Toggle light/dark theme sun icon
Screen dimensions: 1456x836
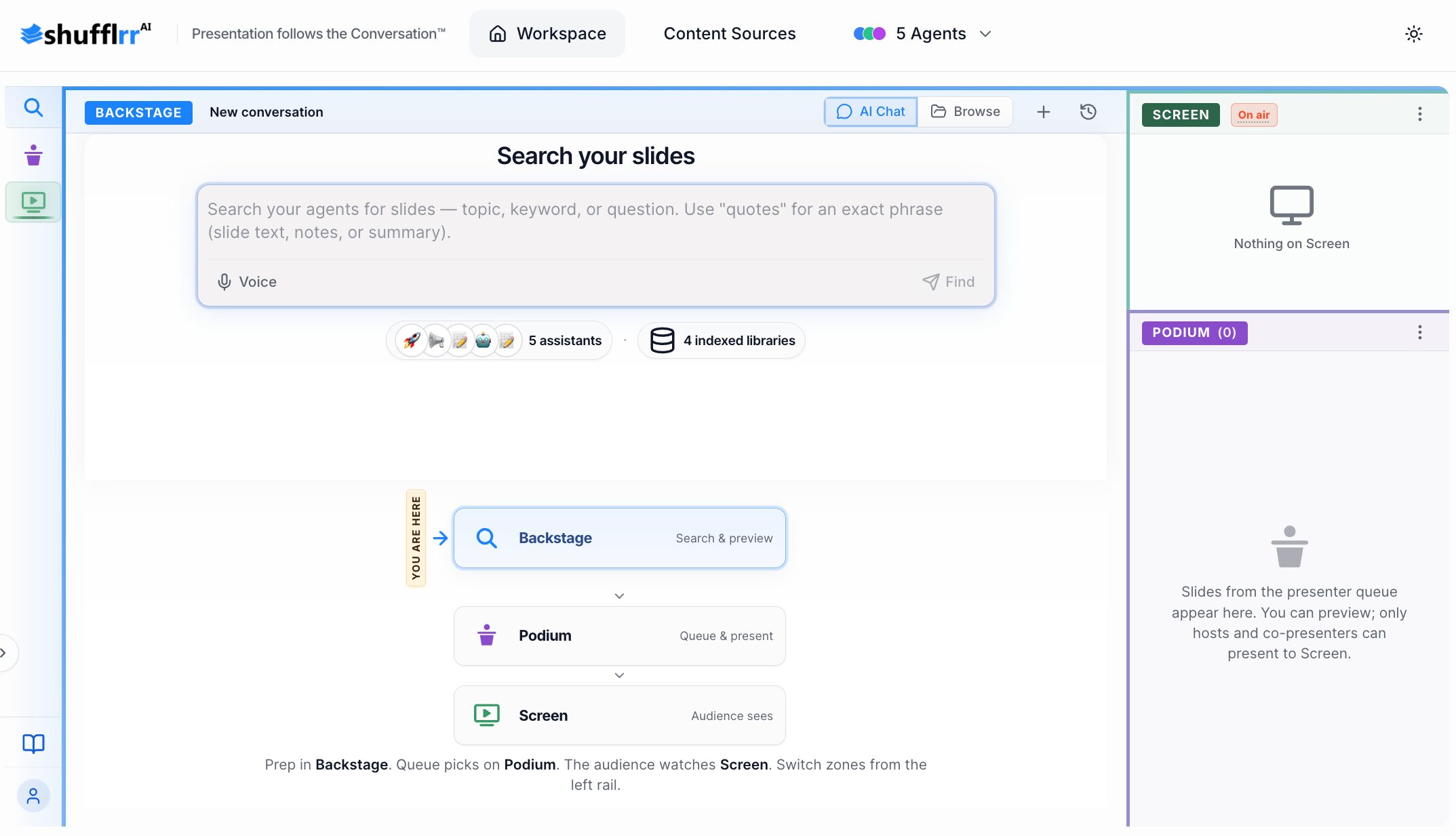[1413, 34]
